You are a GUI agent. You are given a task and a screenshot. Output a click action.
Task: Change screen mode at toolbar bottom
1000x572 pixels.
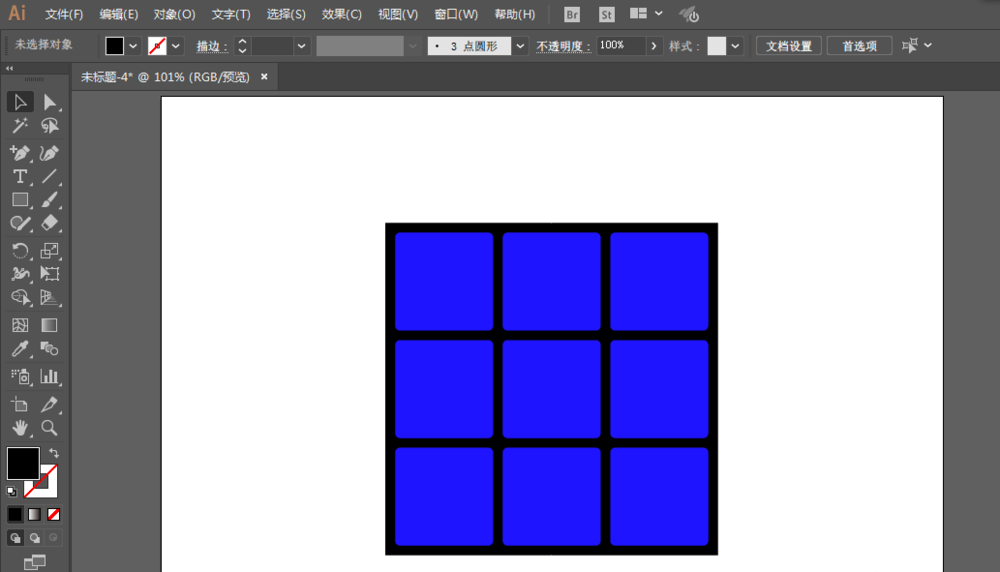click(34, 562)
